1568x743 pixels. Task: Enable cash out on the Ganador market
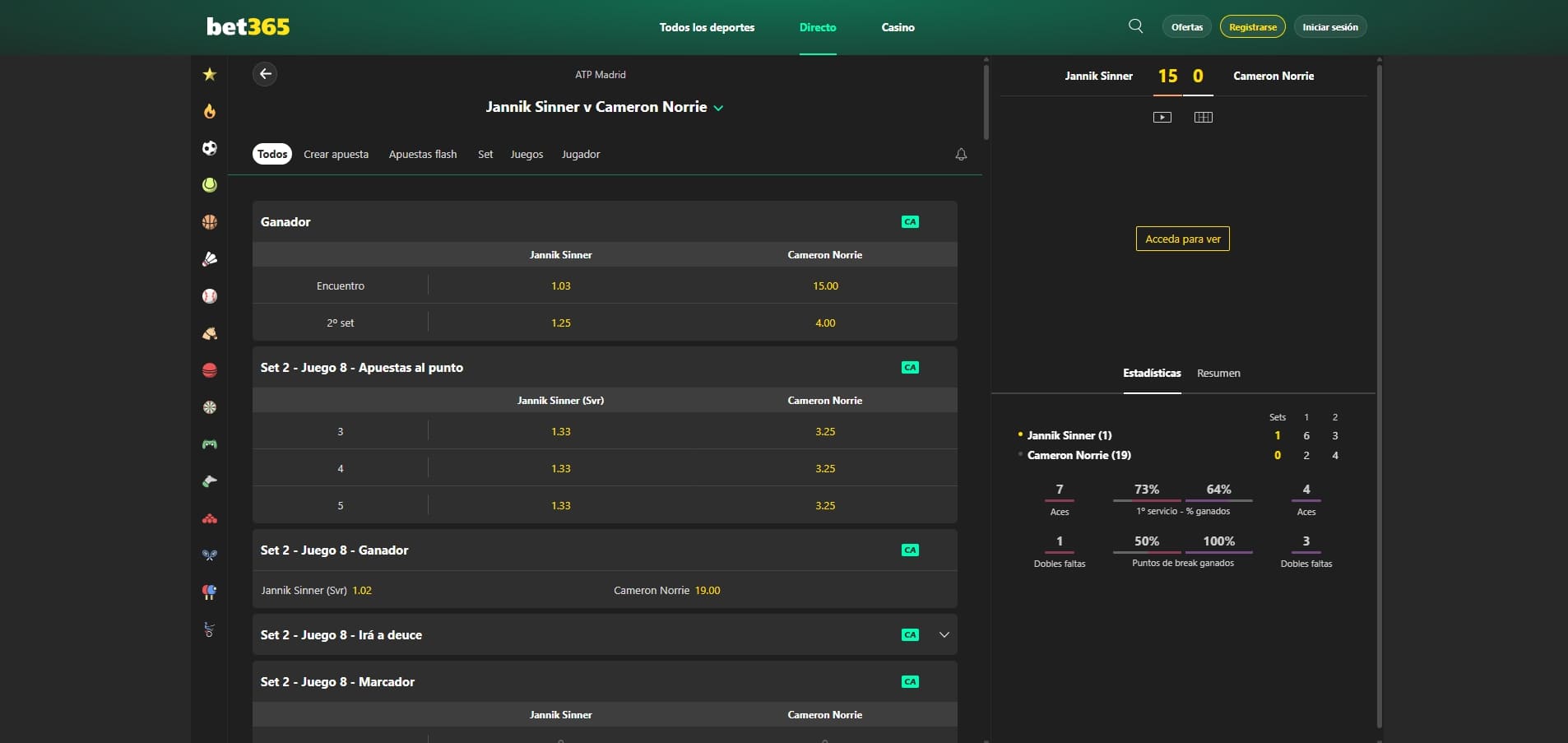[x=910, y=221]
